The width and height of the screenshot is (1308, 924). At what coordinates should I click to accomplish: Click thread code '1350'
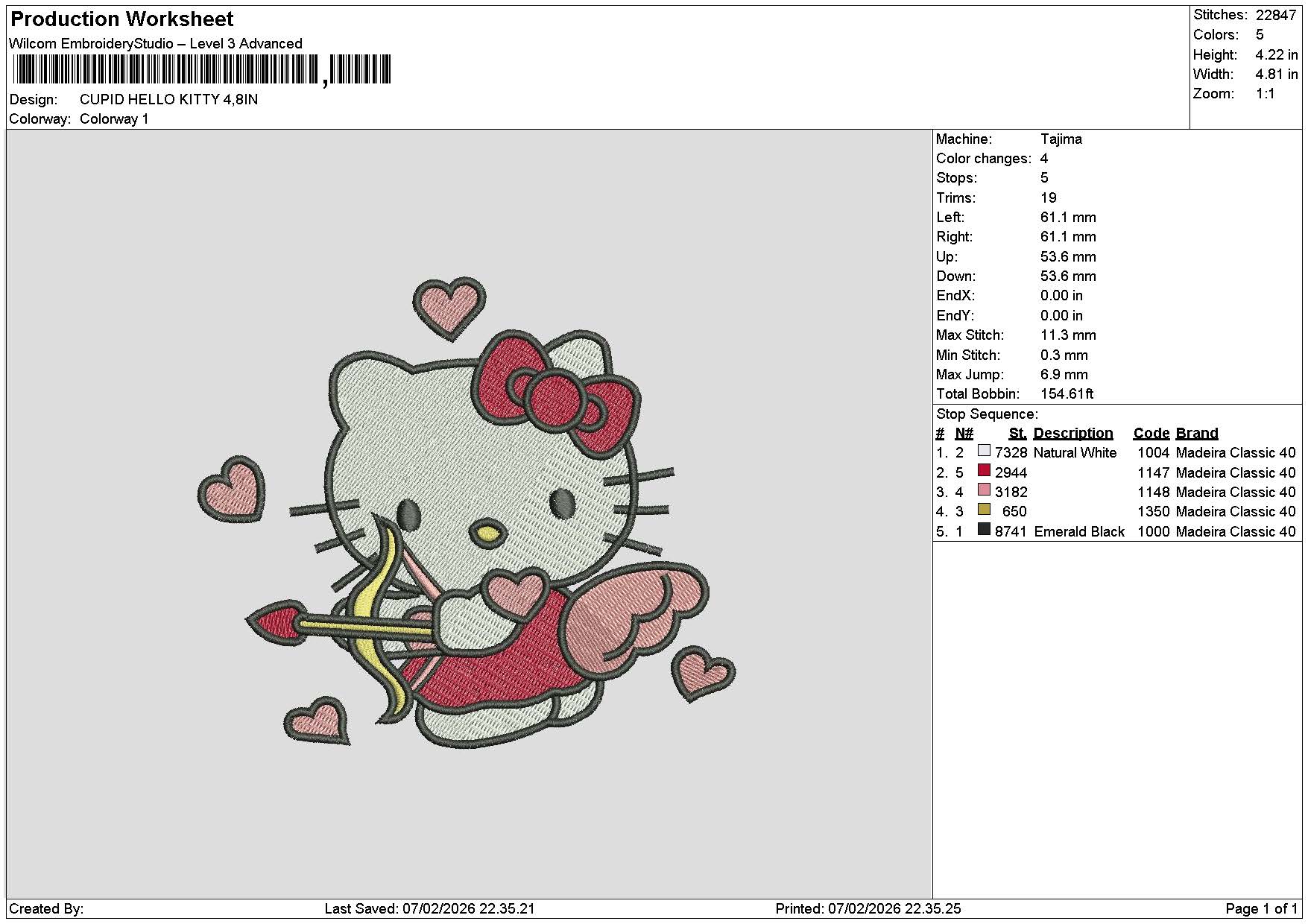point(1153,512)
